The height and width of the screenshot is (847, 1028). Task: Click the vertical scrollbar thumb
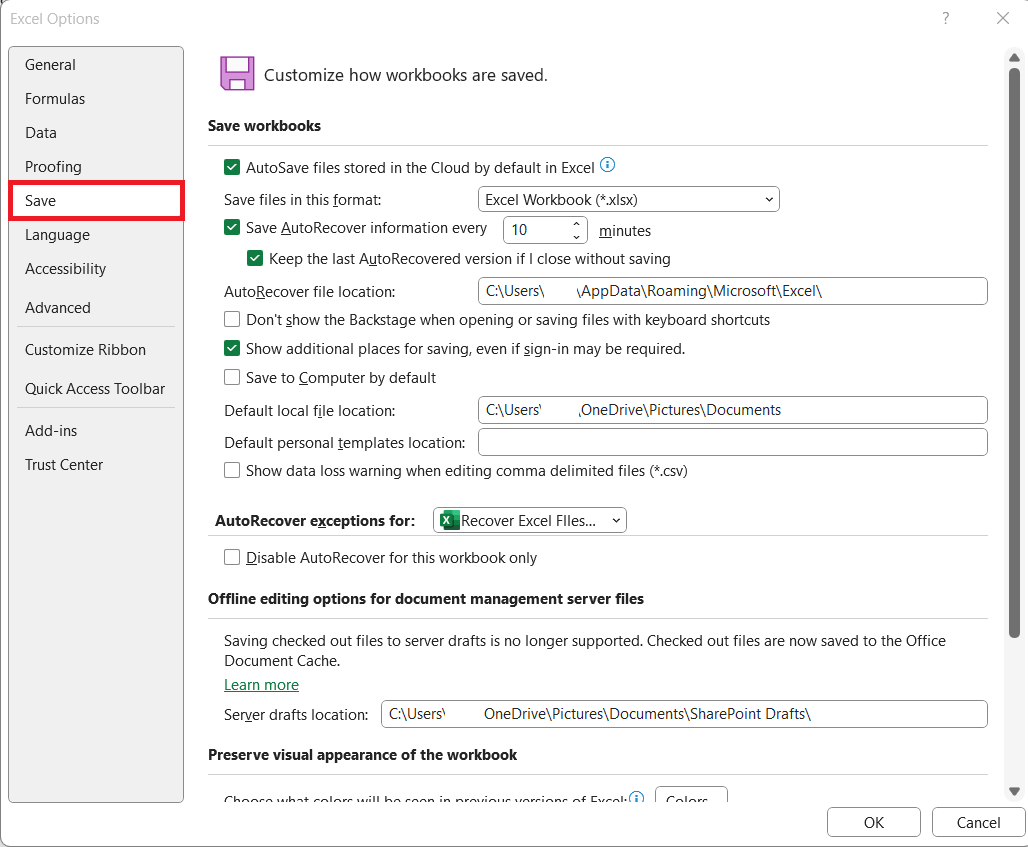coord(1014,353)
